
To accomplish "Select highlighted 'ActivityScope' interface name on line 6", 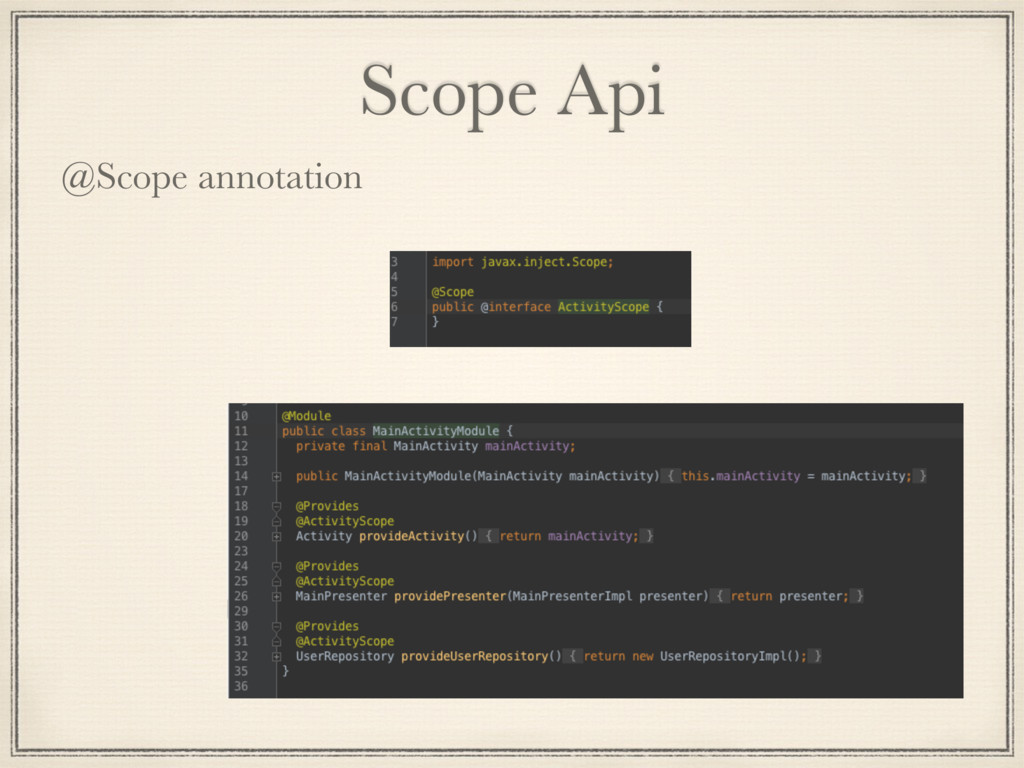I will point(603,307).
